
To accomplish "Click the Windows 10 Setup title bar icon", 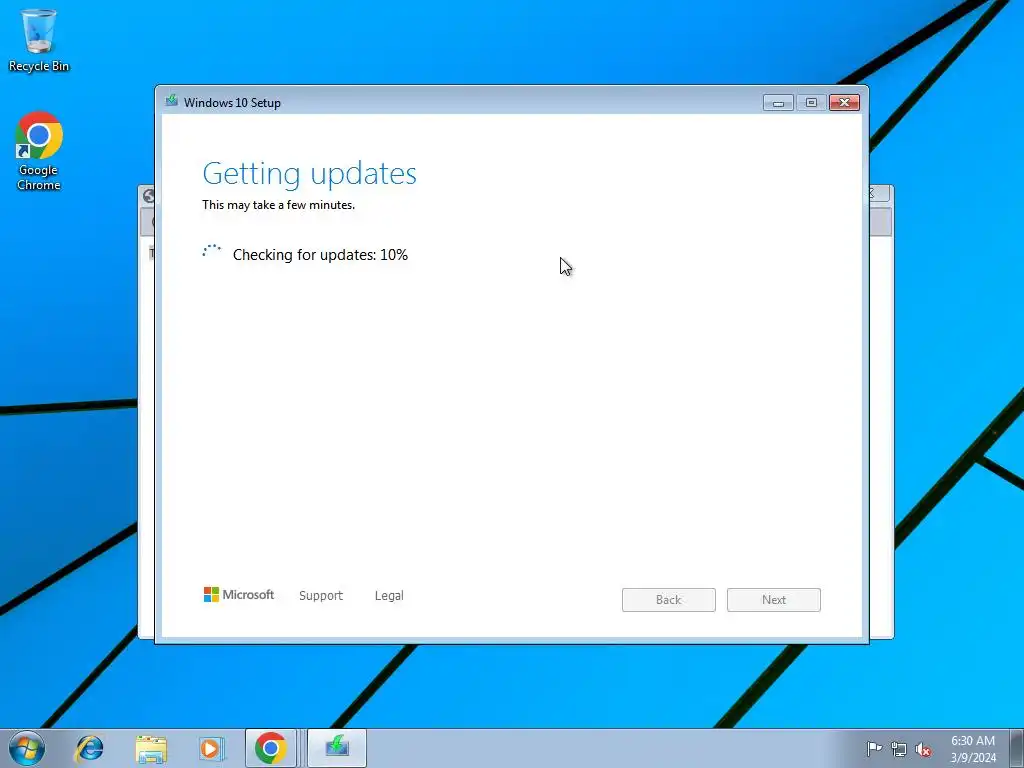I will (x=172, y=101).
